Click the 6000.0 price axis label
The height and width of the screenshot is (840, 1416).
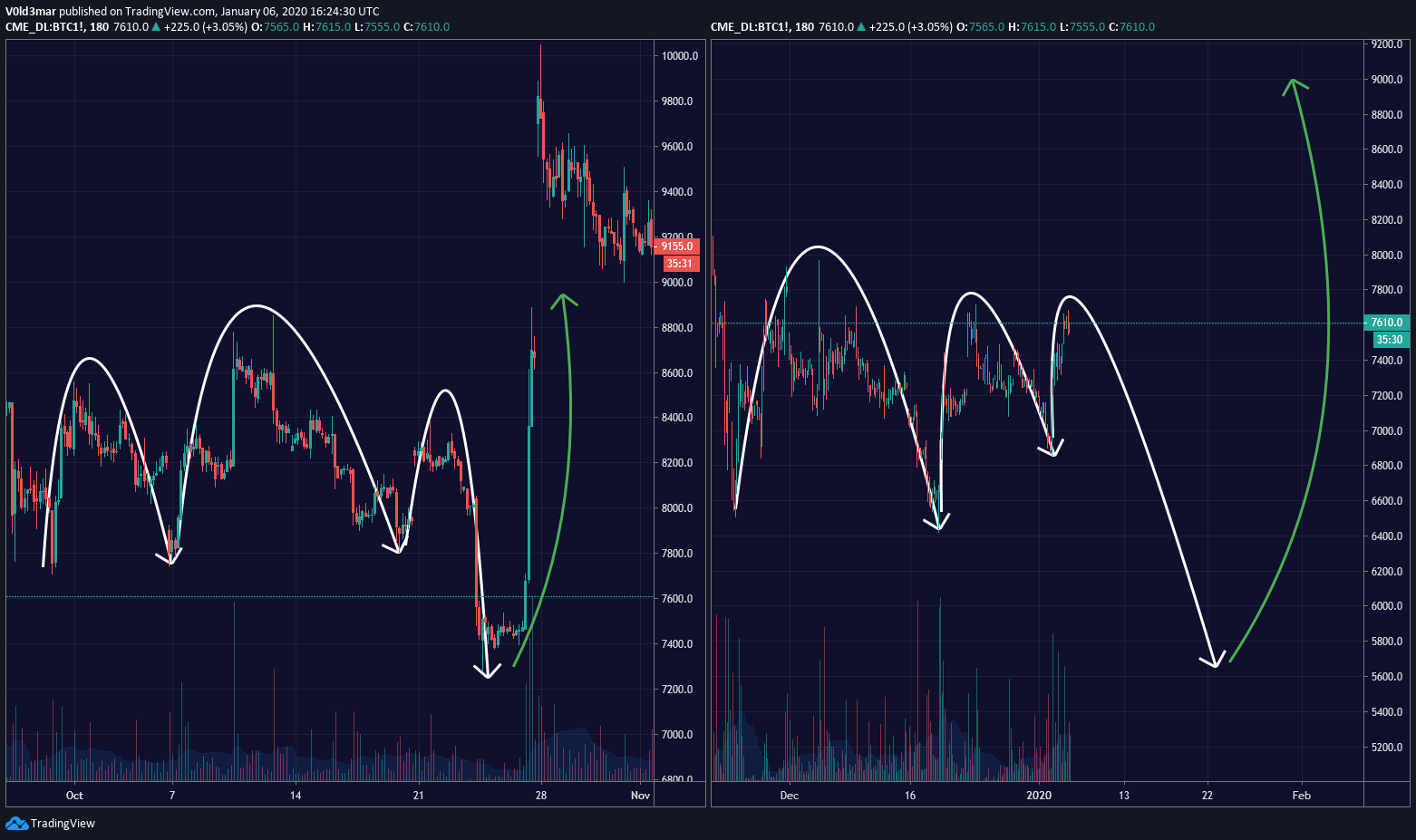pyautogui.click(x=1387, y=606)
